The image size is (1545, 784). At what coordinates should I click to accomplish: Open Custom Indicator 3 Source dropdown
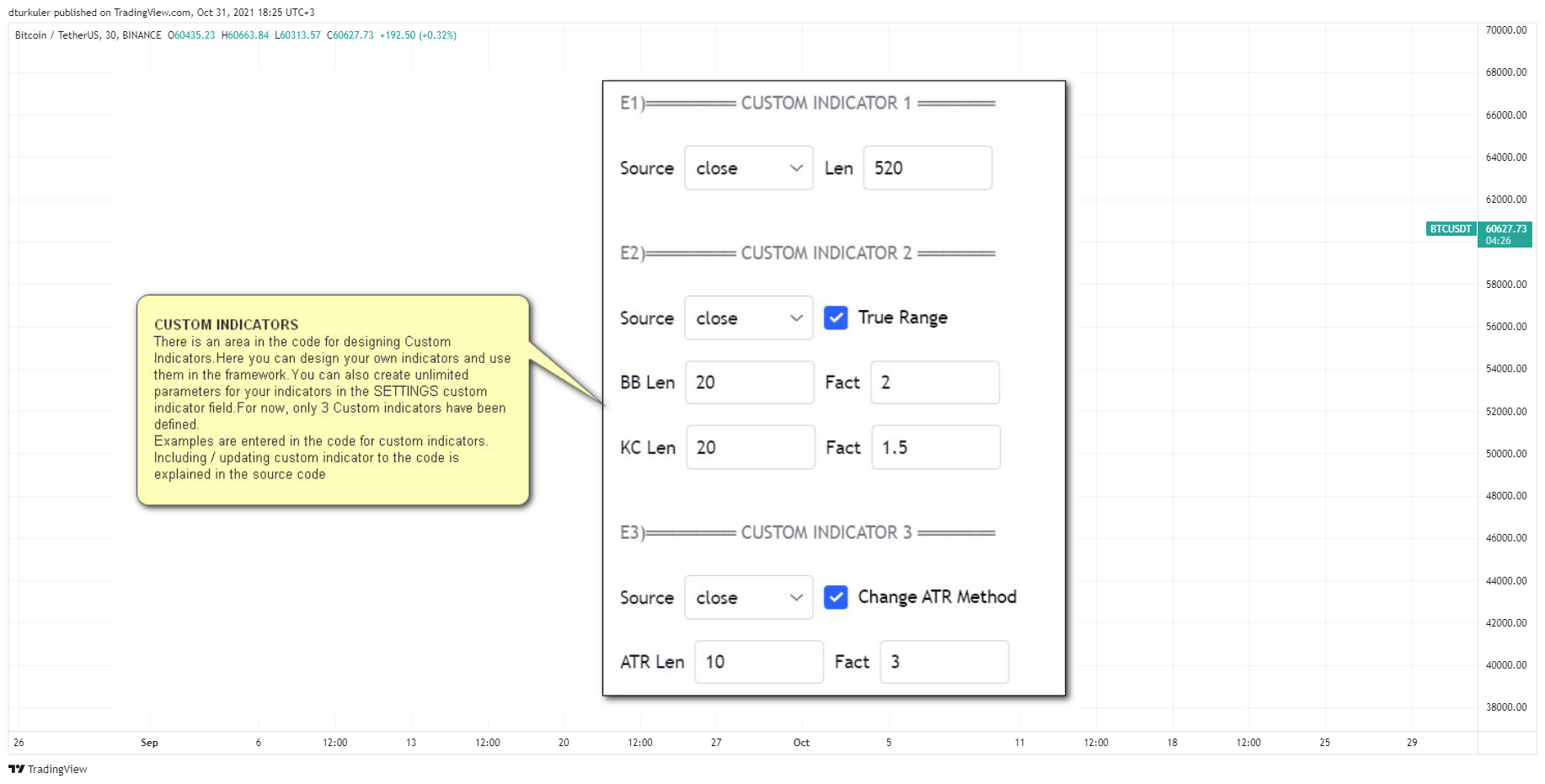point(749,597)
